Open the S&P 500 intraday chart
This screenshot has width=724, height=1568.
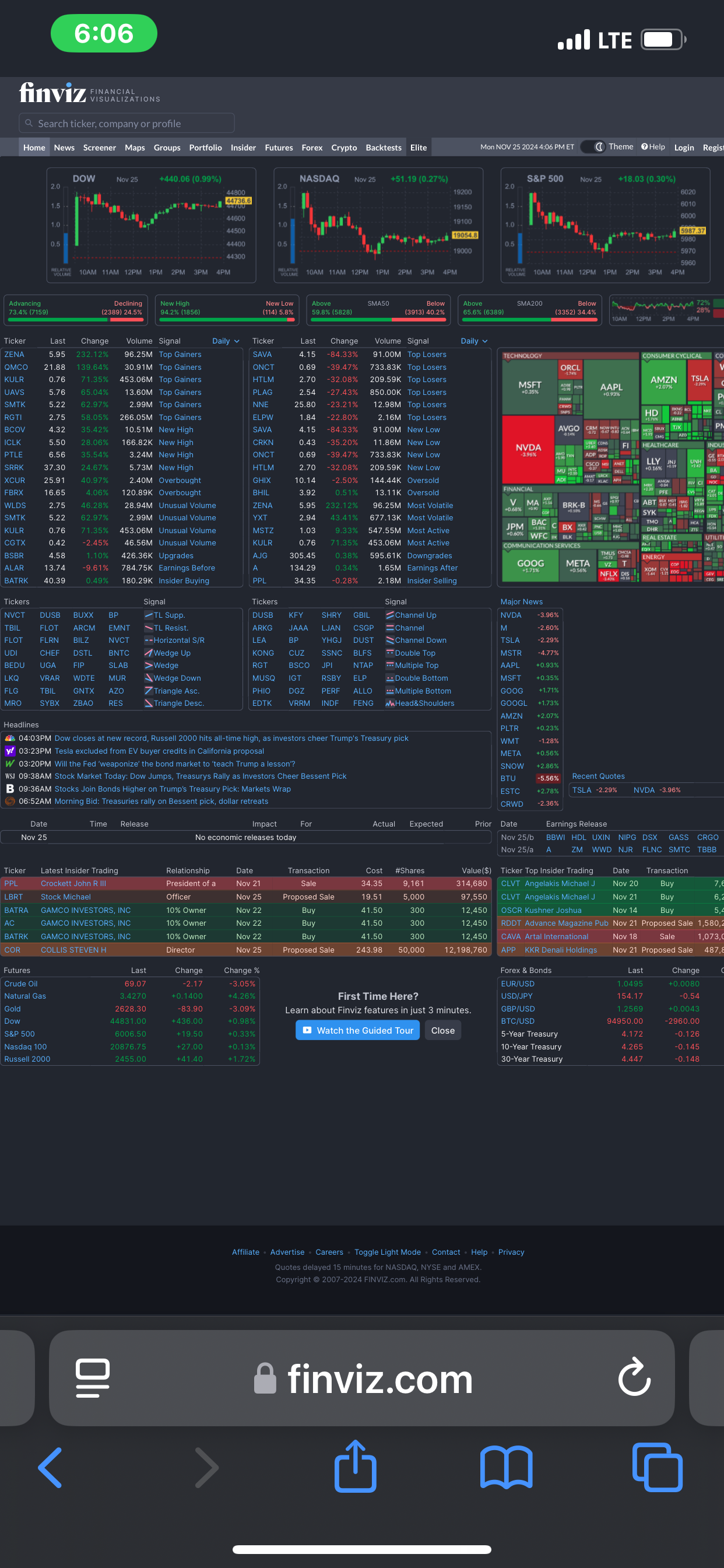tap(604, 225)
